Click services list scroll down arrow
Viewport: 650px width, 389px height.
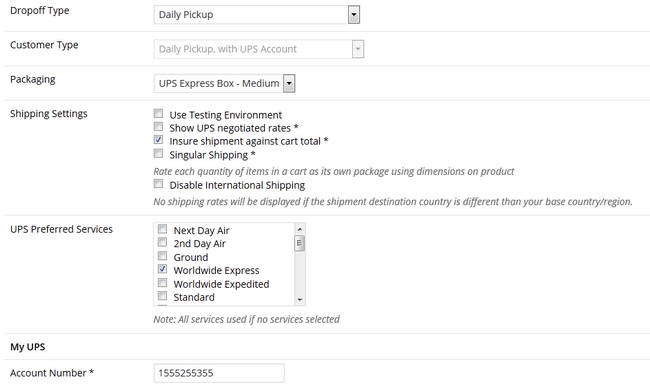click(300, 299)
